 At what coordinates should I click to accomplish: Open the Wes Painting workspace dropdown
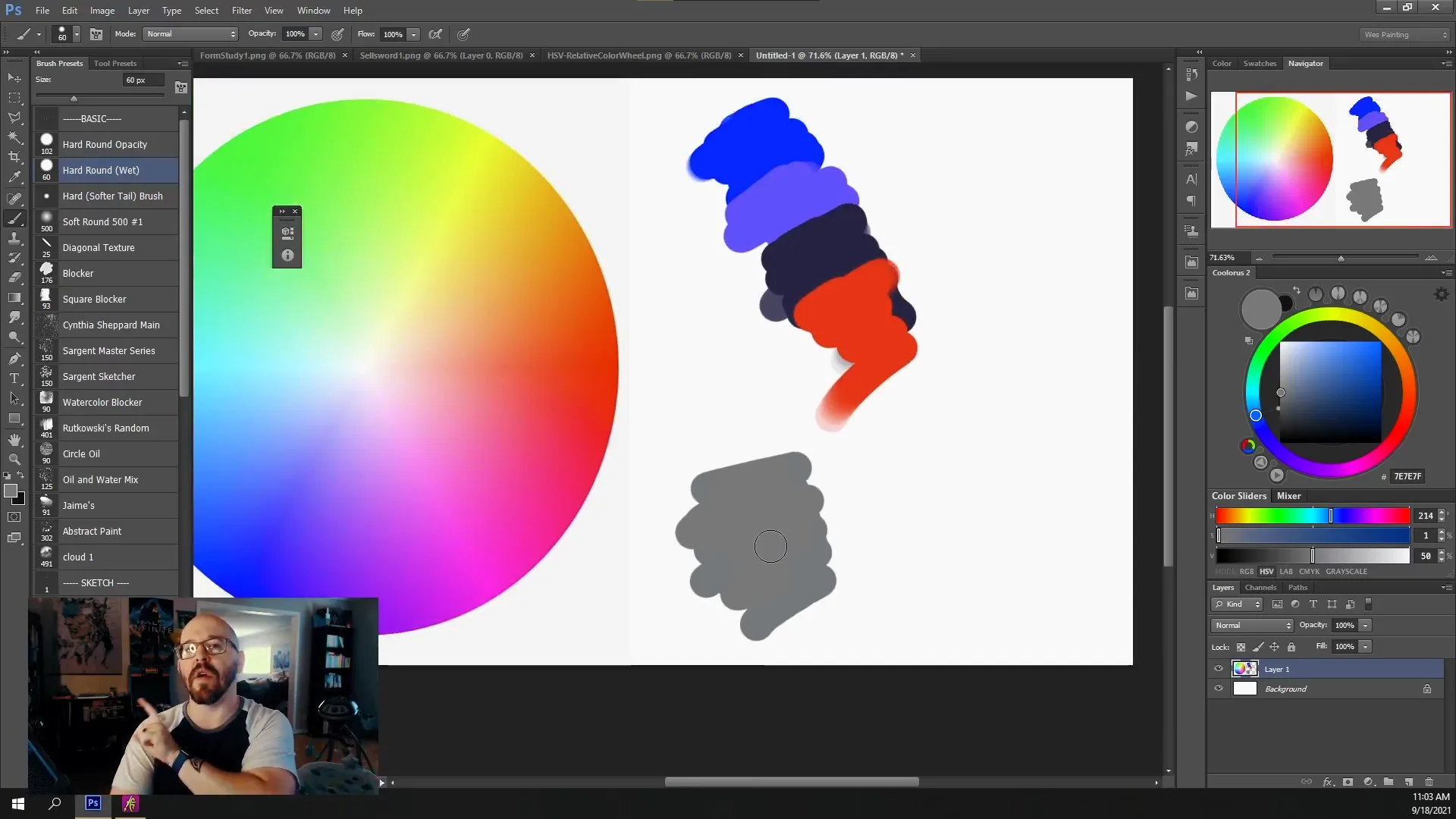1404,35
